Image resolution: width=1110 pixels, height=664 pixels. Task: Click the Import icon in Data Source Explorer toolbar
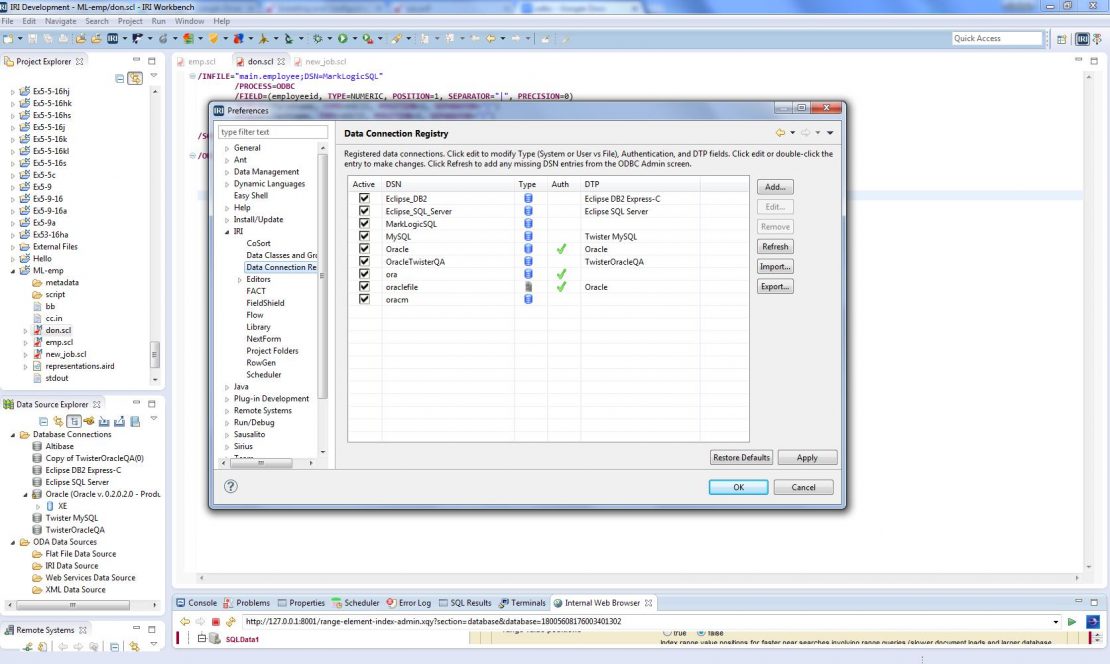(x=104, y=421)
